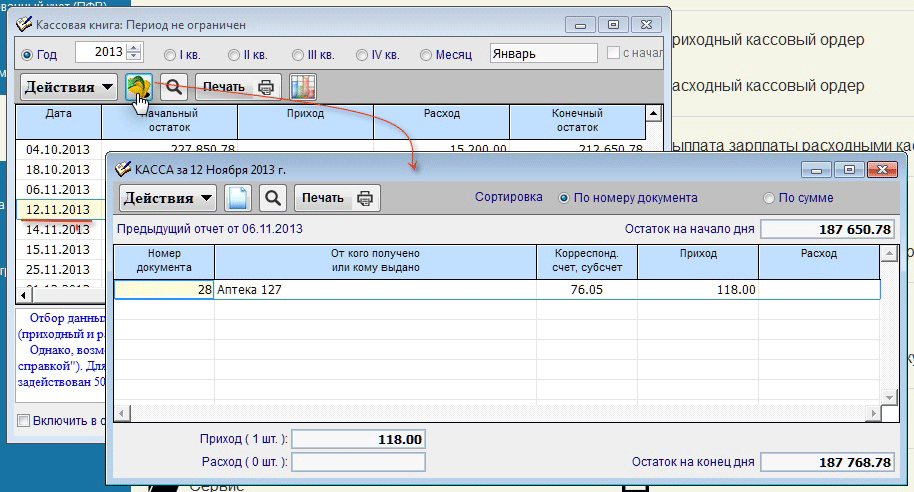Select the date row 14.11.2013
The height and width of the screenshot is (492, 914).
coord(58,229)
